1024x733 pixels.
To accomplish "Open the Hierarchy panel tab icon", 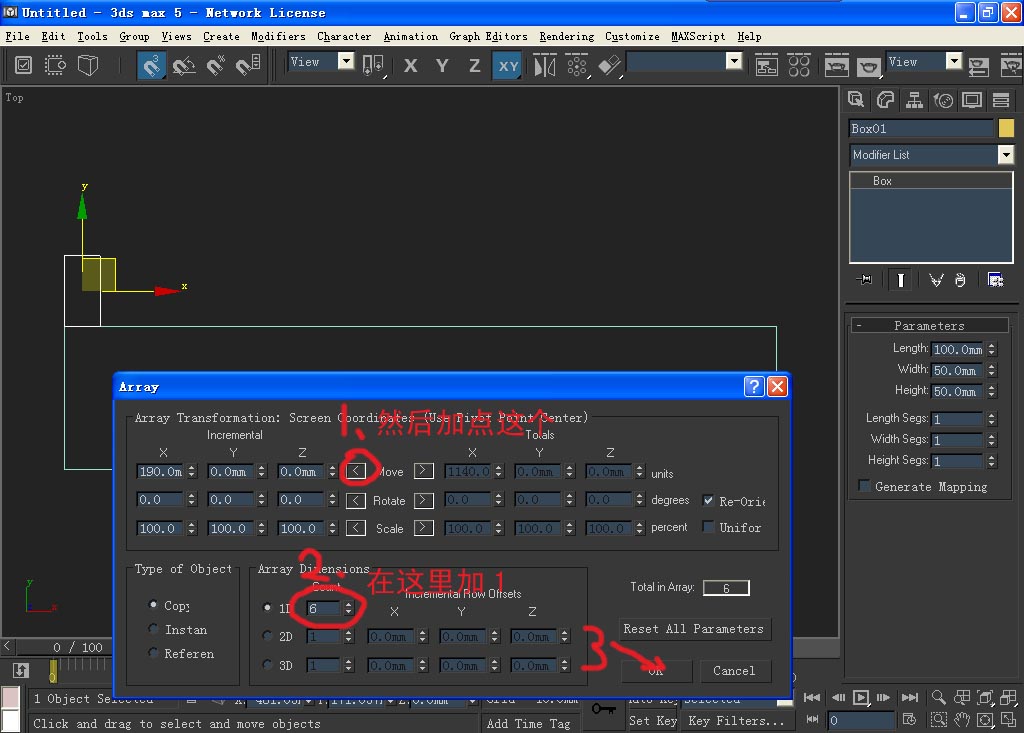I will click(914, 100).
